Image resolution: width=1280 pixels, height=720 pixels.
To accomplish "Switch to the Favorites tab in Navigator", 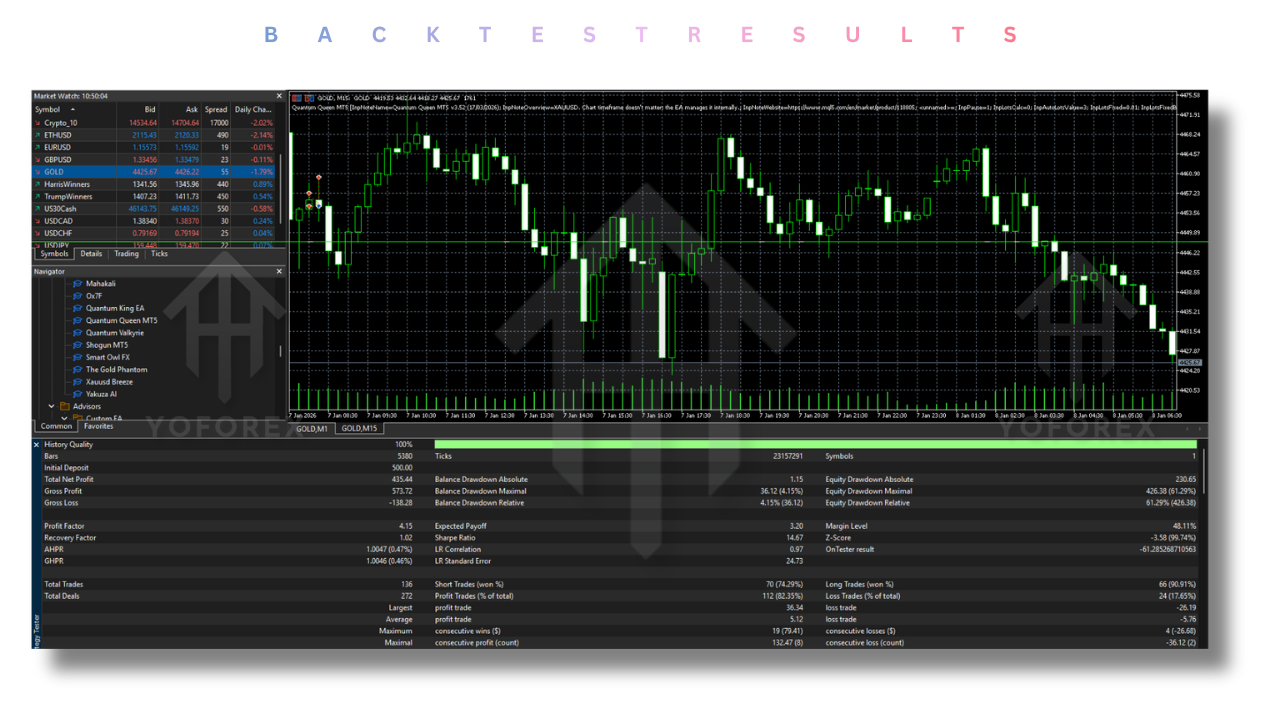I will [98, 426].
